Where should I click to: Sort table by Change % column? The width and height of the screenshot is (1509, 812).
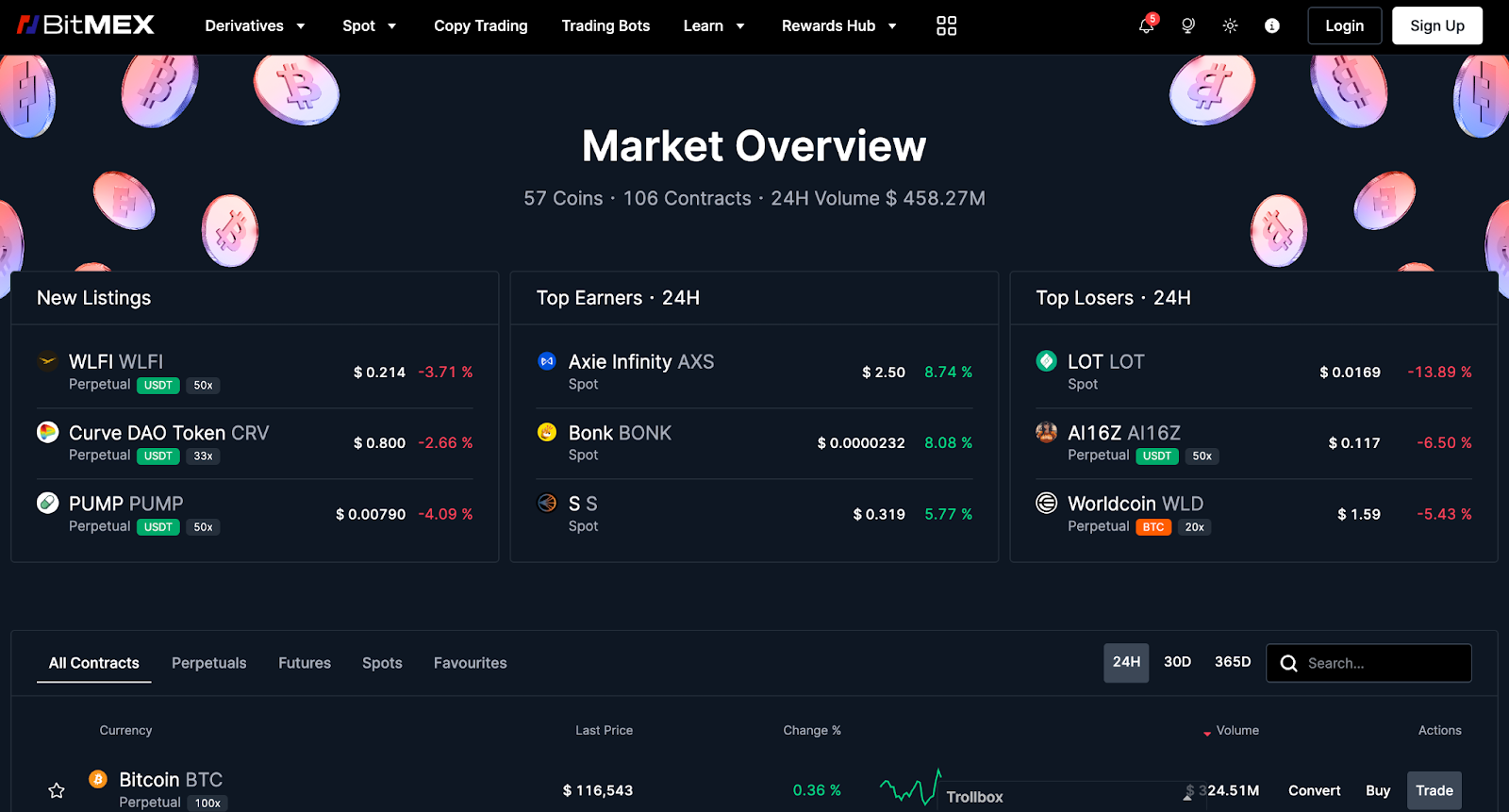(x=812, y=730)
